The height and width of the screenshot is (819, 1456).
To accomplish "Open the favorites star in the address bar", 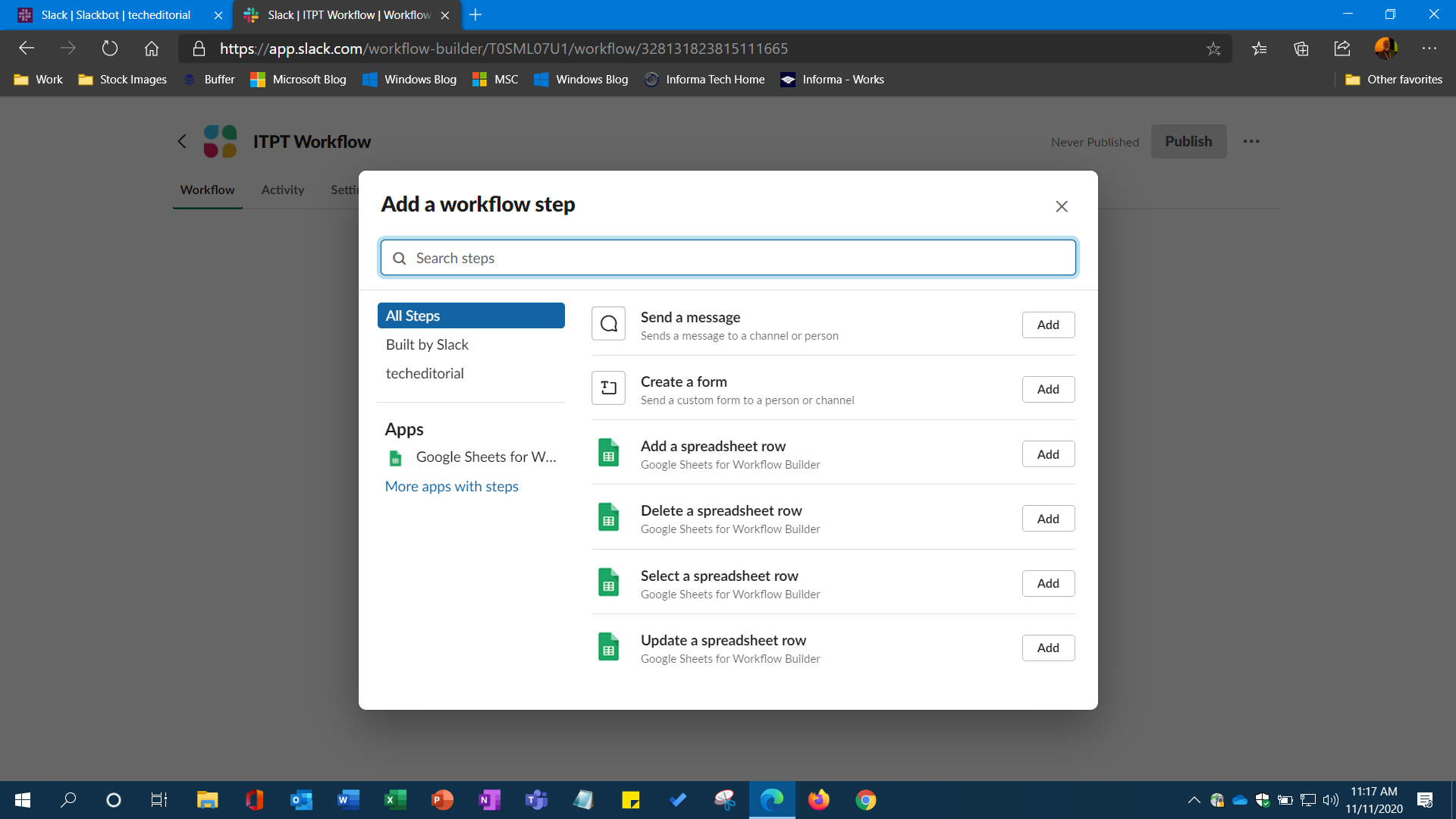I will pos(1214,49).
